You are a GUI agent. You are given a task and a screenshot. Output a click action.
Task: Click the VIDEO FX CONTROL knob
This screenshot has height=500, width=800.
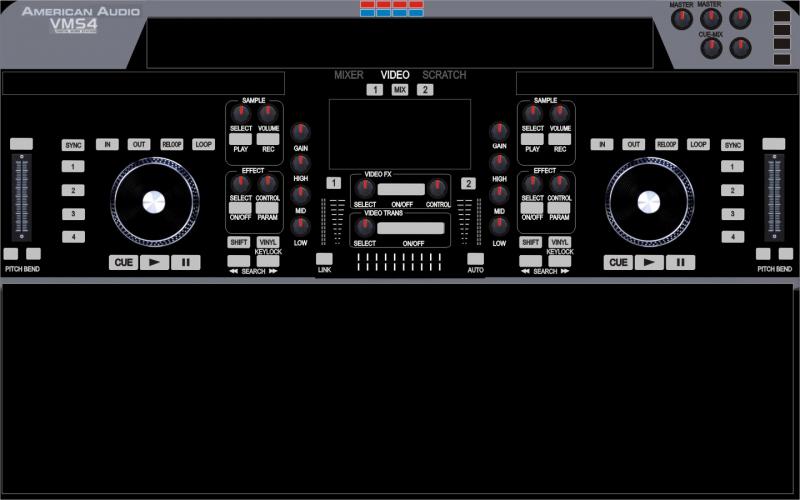[438, 189]
